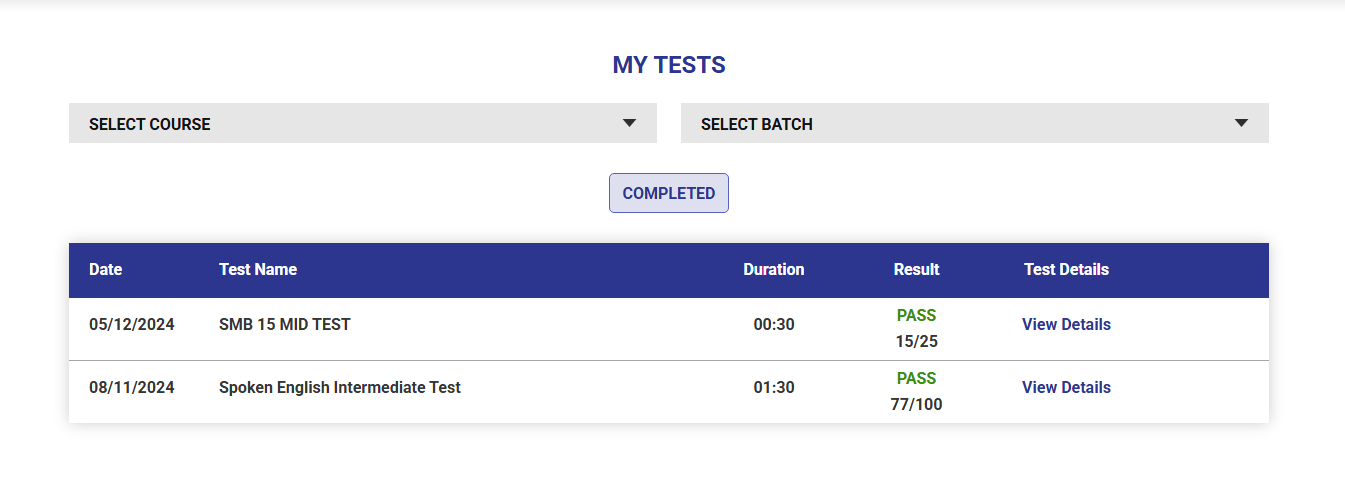Click the PASS result scored 15/25
This screenshot has width=1345, height=496.
[916, 316]
